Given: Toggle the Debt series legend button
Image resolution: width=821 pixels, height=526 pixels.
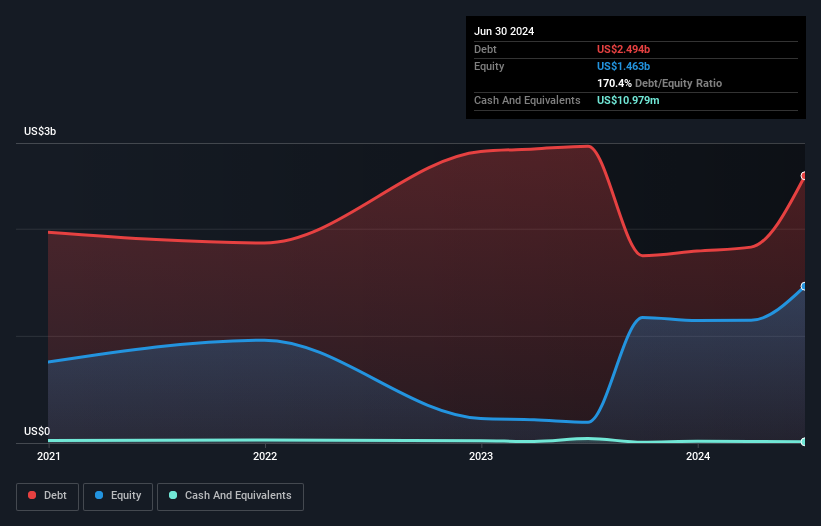Looking at the screenshot, I should pyautogui.click(x=47, y=496).
